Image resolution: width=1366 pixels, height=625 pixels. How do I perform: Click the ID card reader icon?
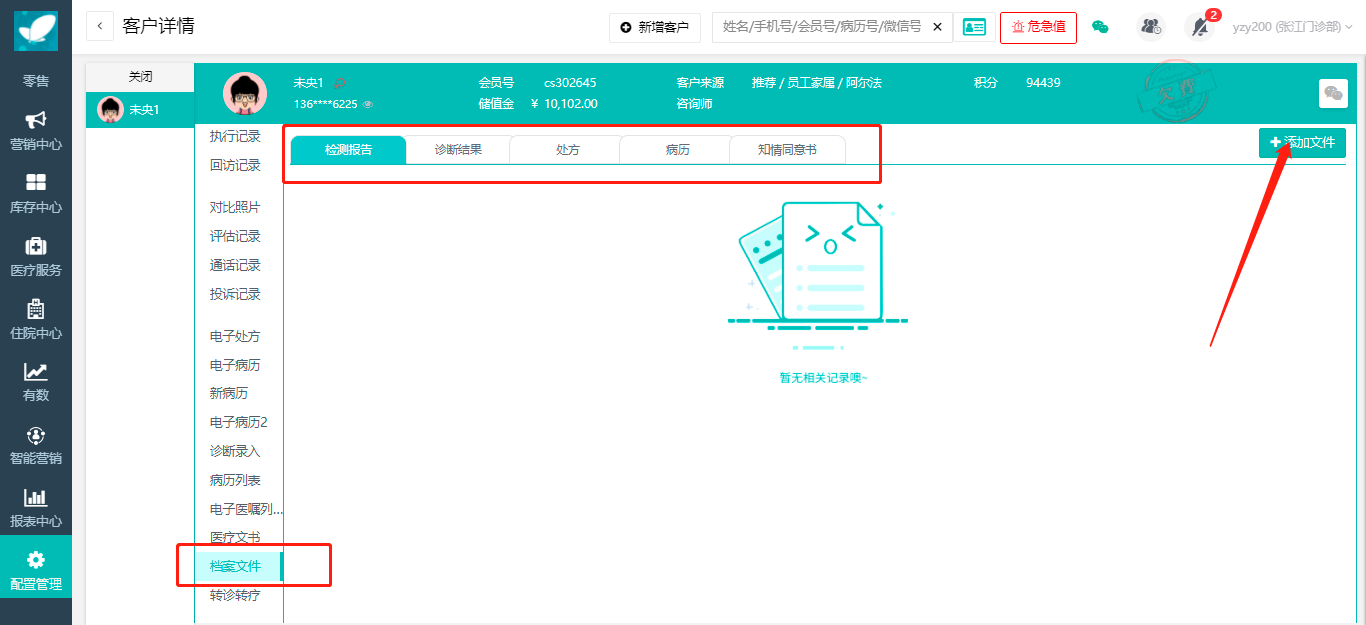click(x=974, y=27)
